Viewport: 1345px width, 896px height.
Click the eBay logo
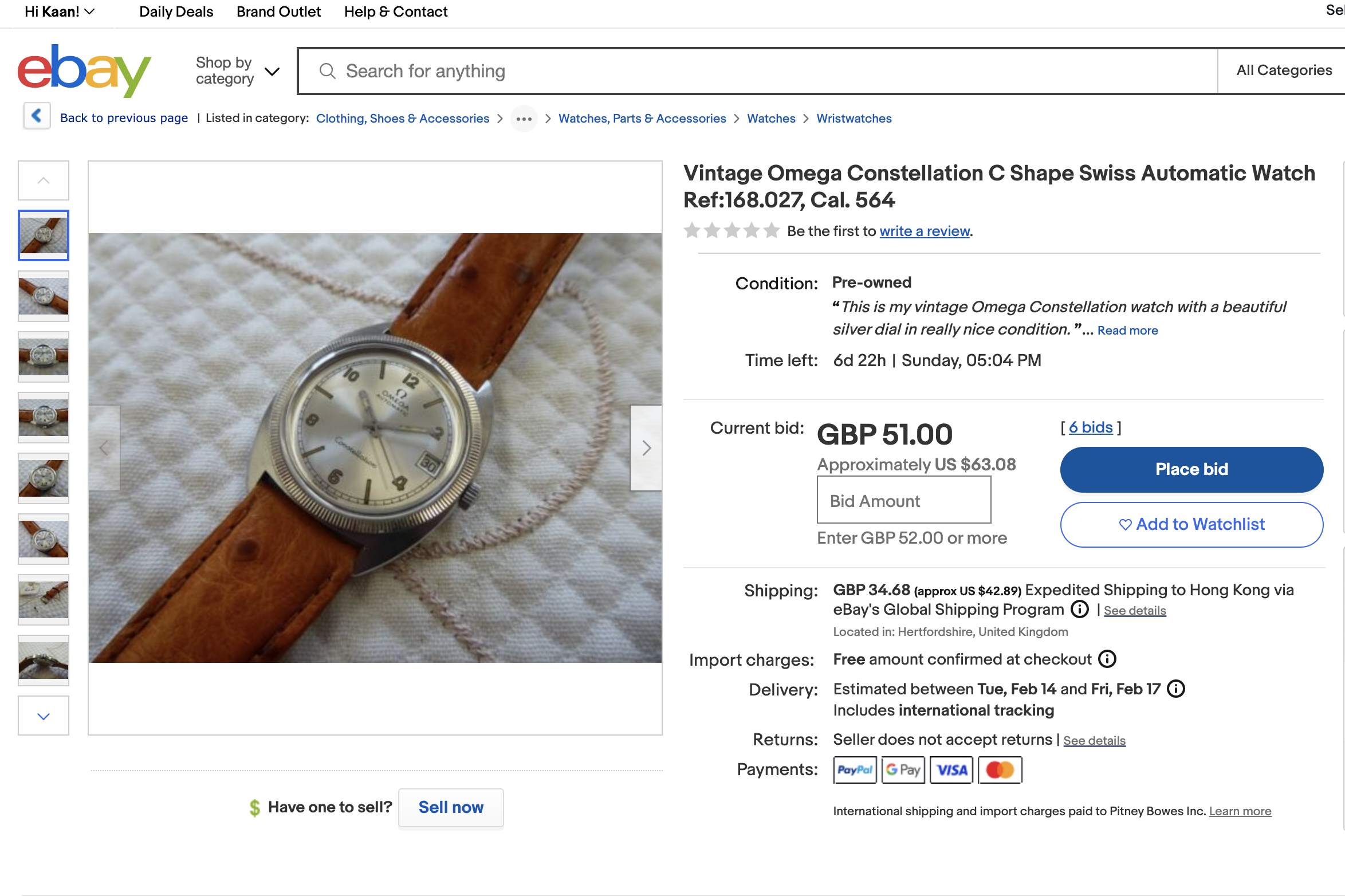84,71
